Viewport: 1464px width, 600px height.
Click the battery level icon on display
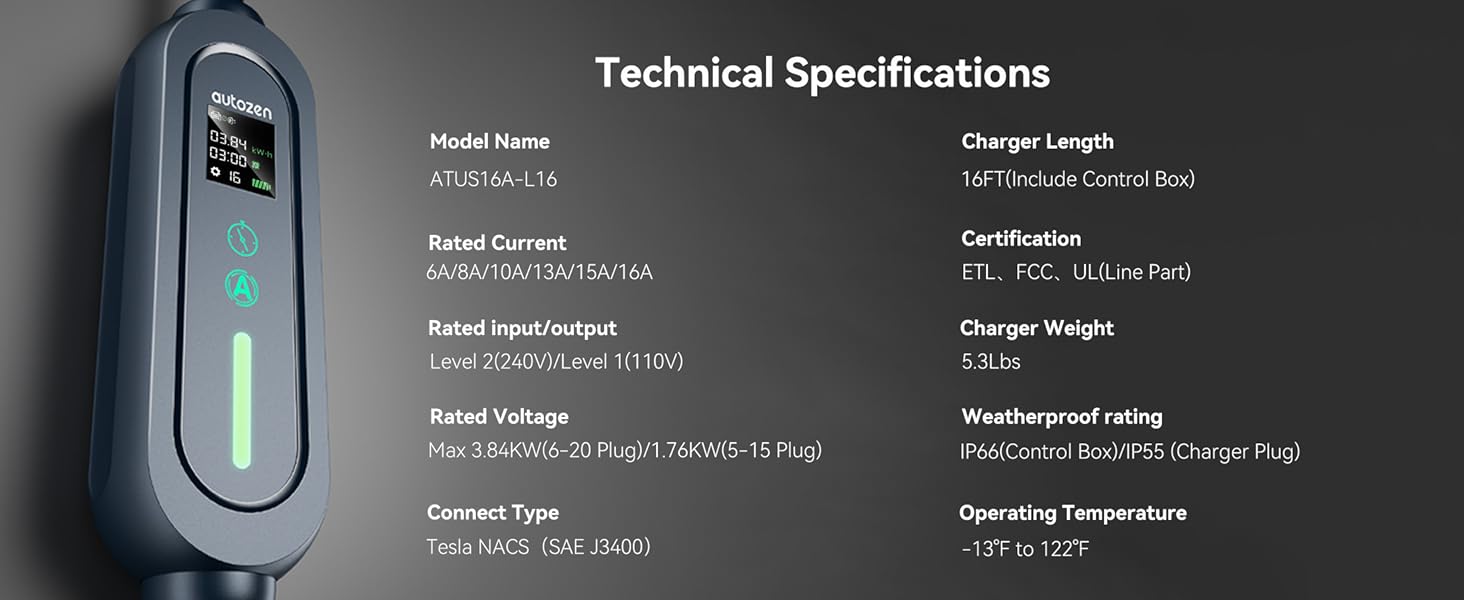click(x=261, y=186)
